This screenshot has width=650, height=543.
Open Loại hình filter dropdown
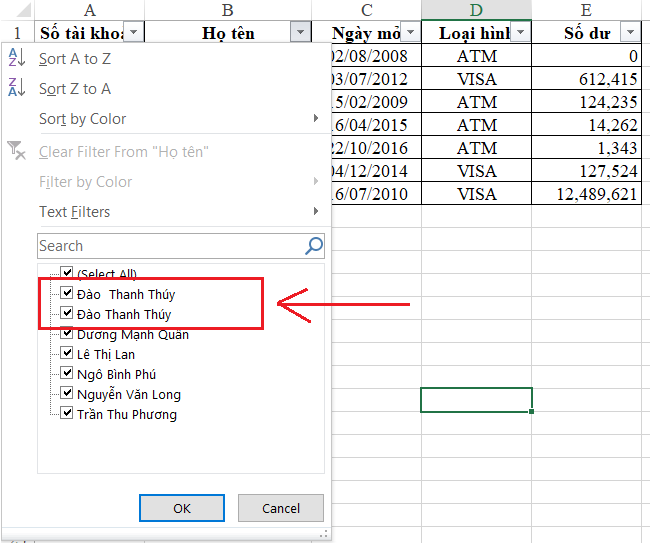coord(521,32)
